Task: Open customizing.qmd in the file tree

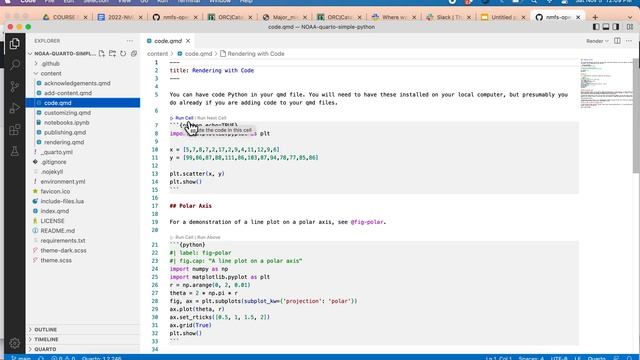Action: (x=67, y=113)
